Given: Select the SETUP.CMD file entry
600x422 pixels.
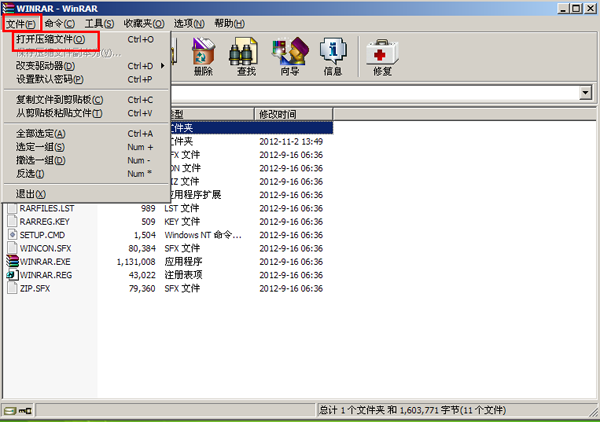Looking at the screenshot, I should (40, 234).
